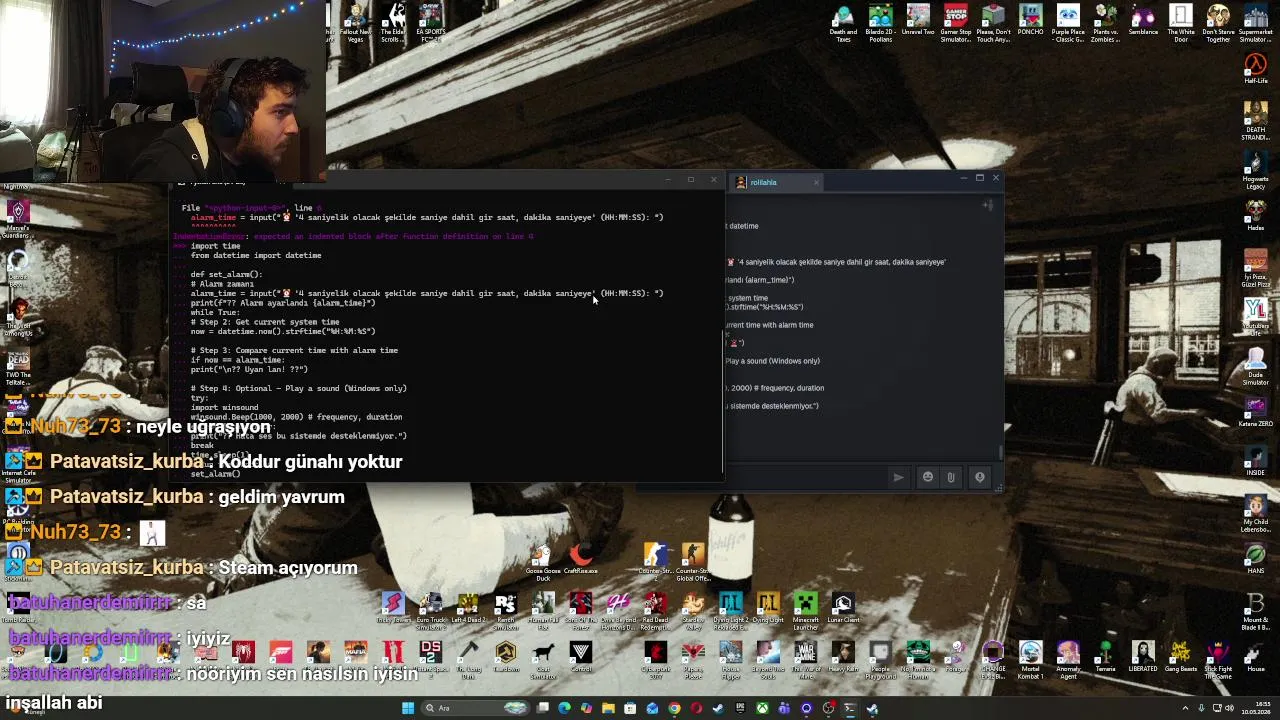Select the LIBERATED desktop icon
Viewport: 1280px width, 720px height.
point(1143,657)
